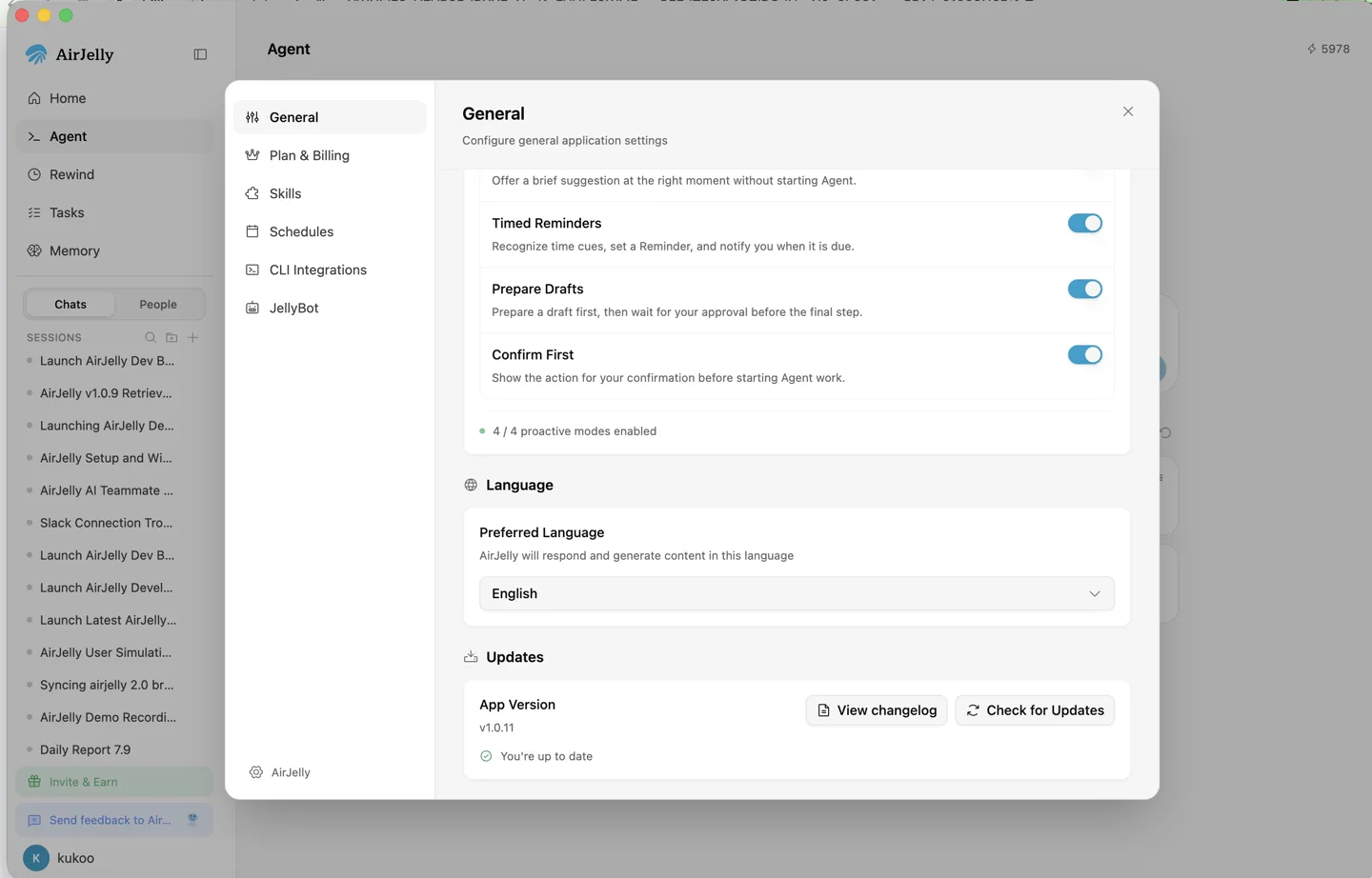Click the AirJelly logo icon
1372x878 pixels.
point(36,54)
